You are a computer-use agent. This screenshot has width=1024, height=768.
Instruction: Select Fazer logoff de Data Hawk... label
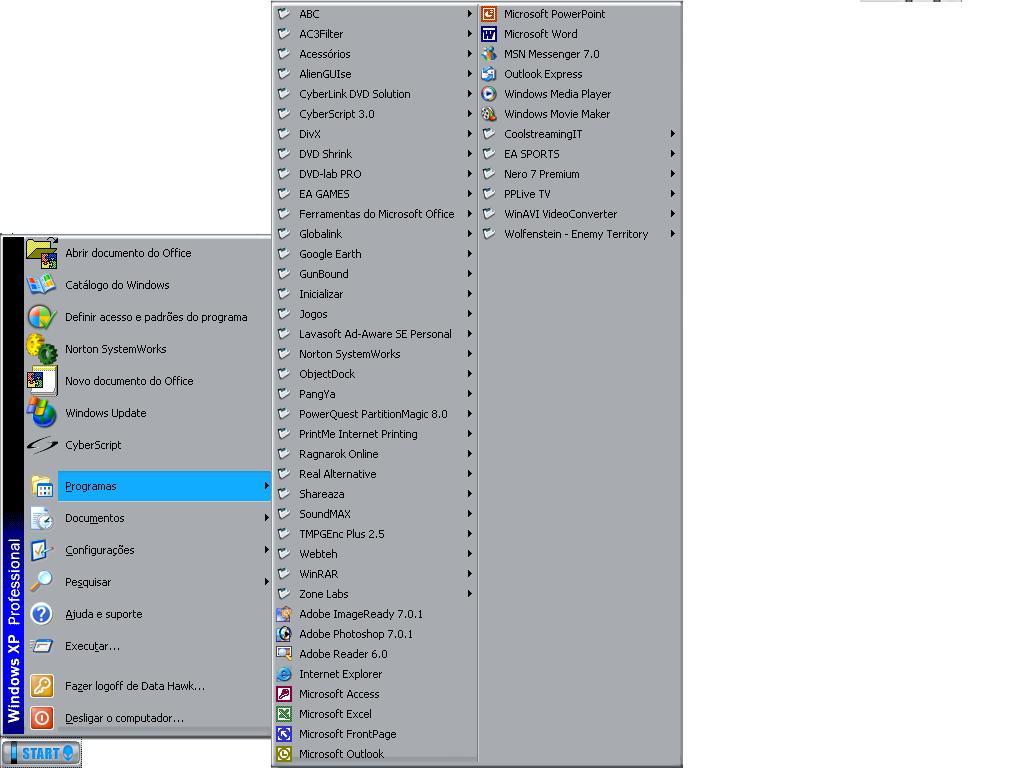[x=135, y=686]
